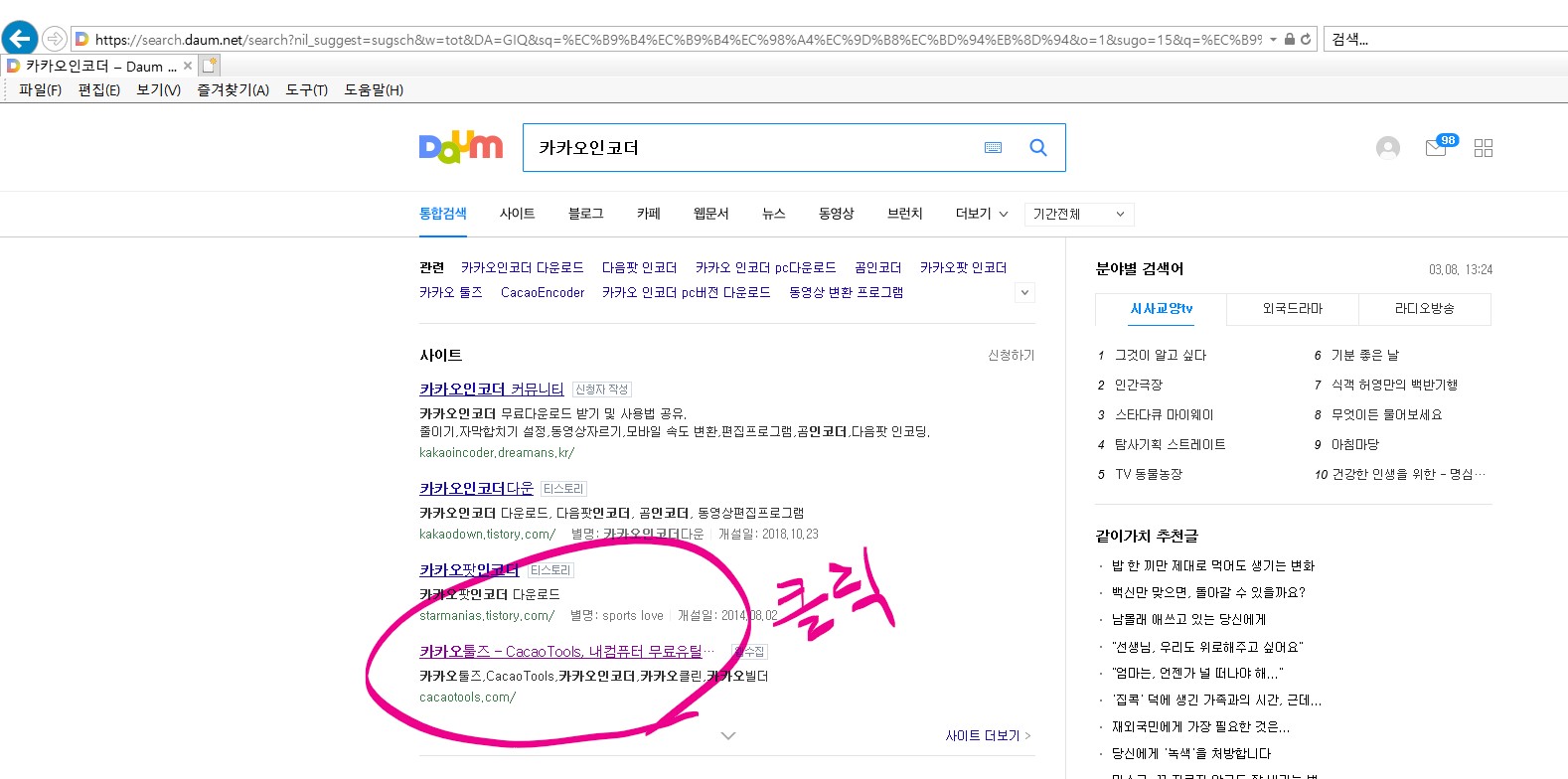Screen dimensions: 1568x779
Task: Close the 카카오인코더 – Daum tab
Action: coord(188,66)
